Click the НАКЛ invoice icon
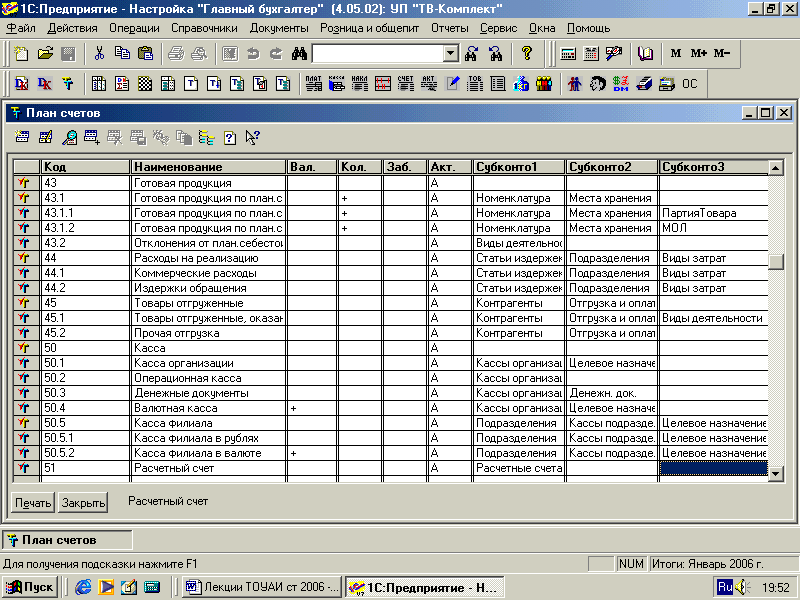800x600 pixels. [360, 84]
